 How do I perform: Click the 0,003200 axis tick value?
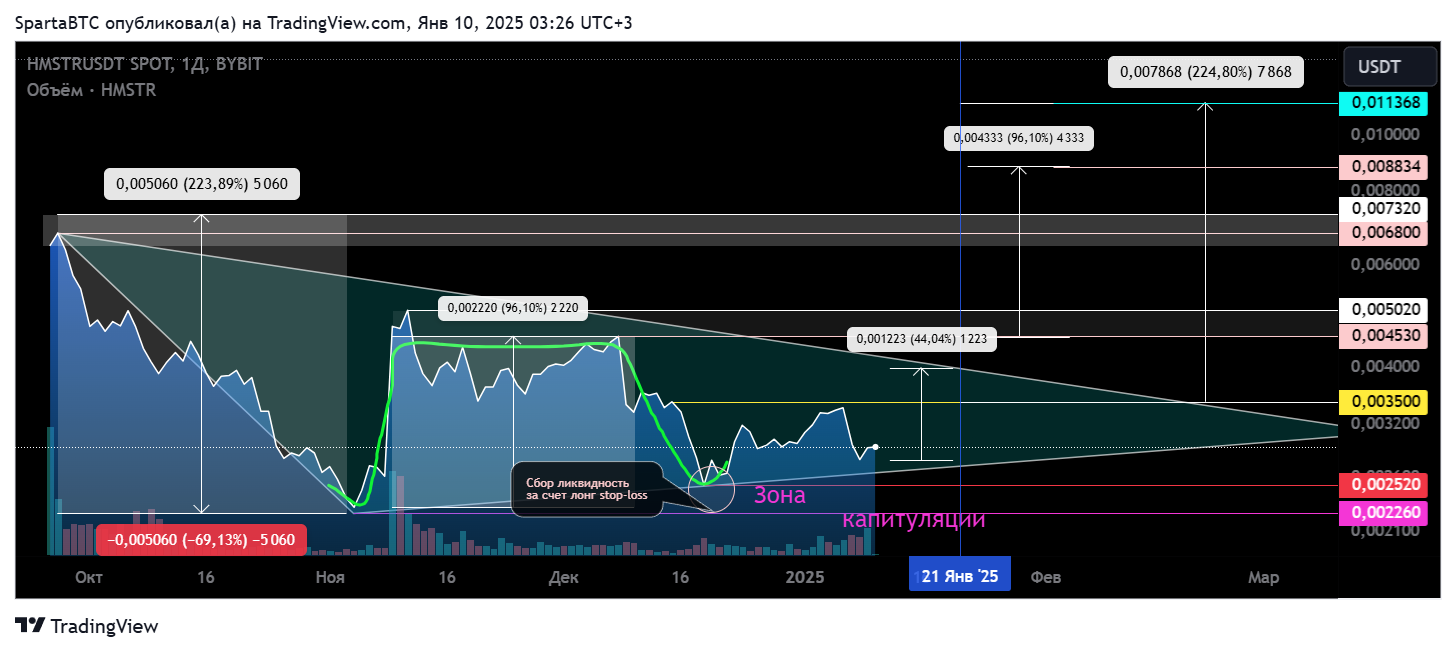coord(1385,423)
